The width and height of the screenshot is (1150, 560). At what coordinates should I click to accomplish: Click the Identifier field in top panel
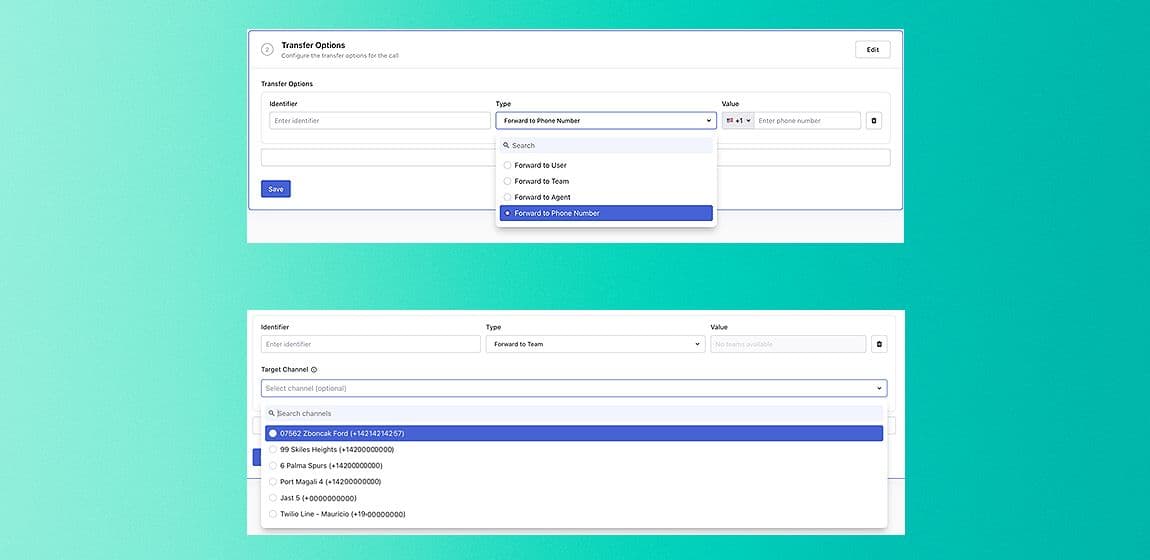(380, 120)
